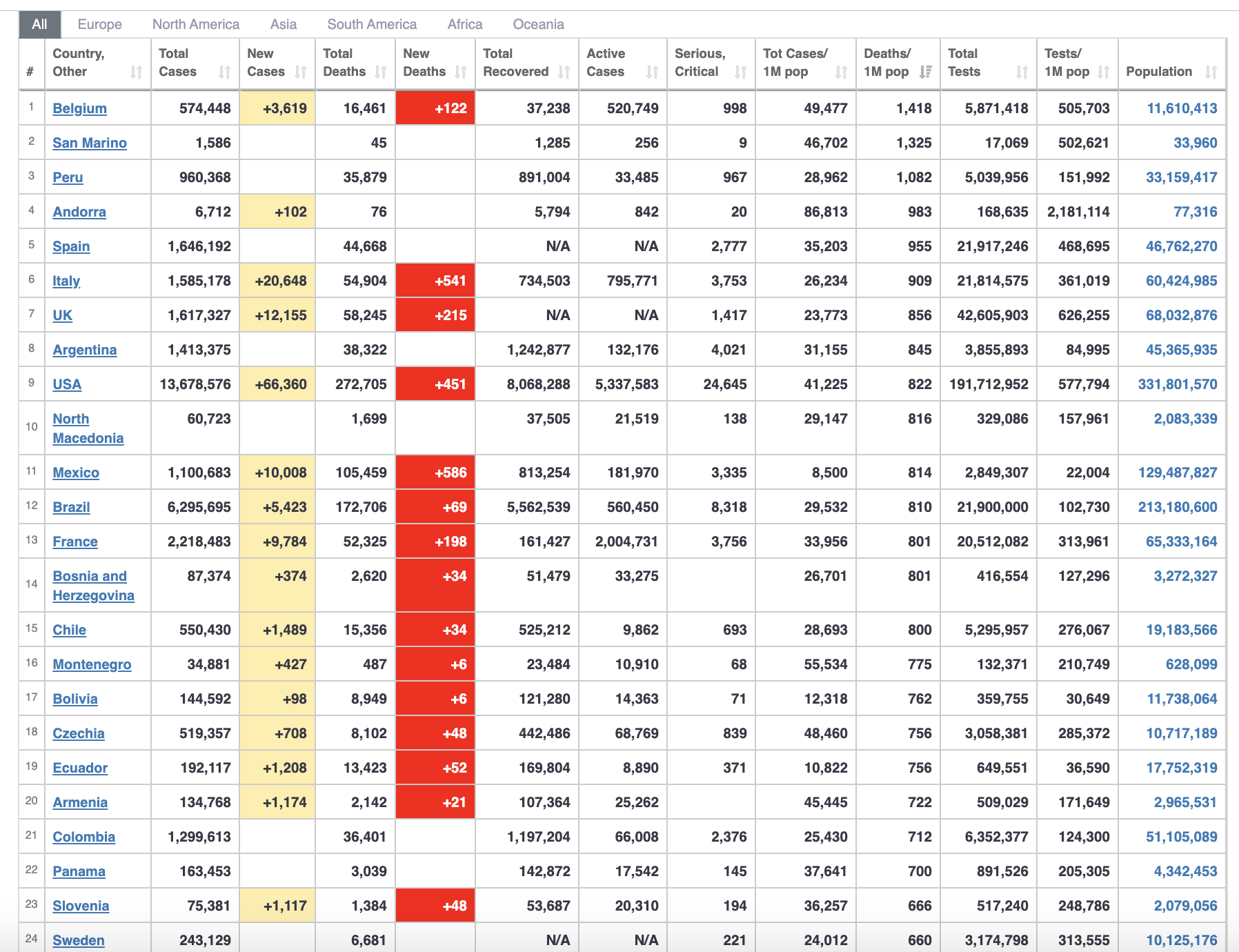
Task: Sort table by Total Cases sort icon
Action: (x=224, y=72)
